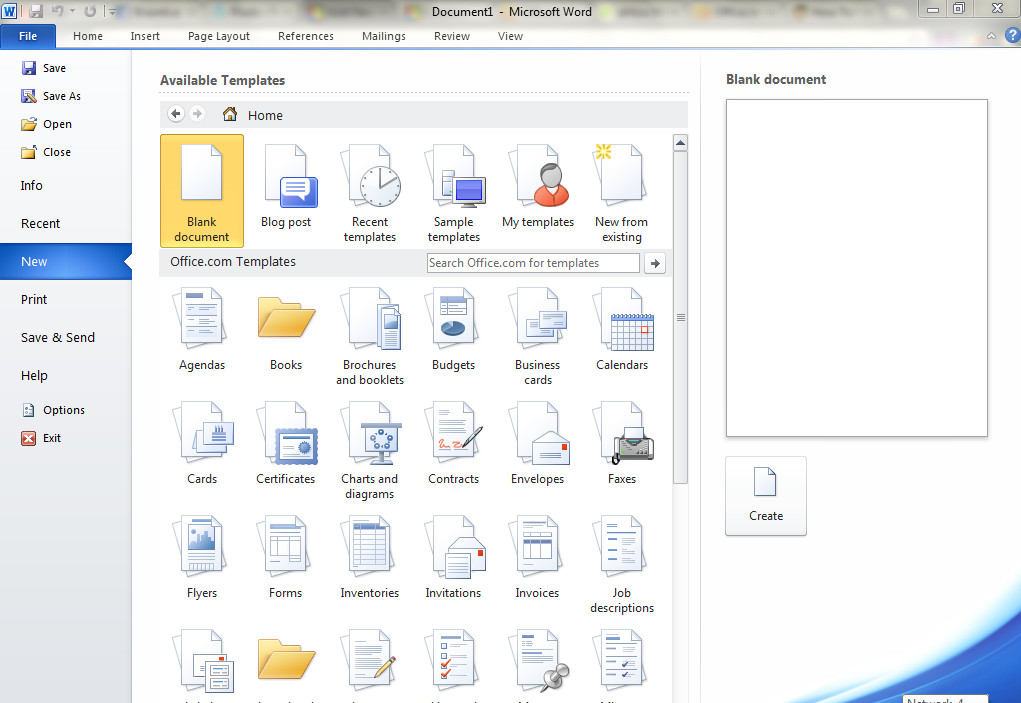Open the Sample templates icon
The width and height of the screenshot is (1021, 703).
454,178
